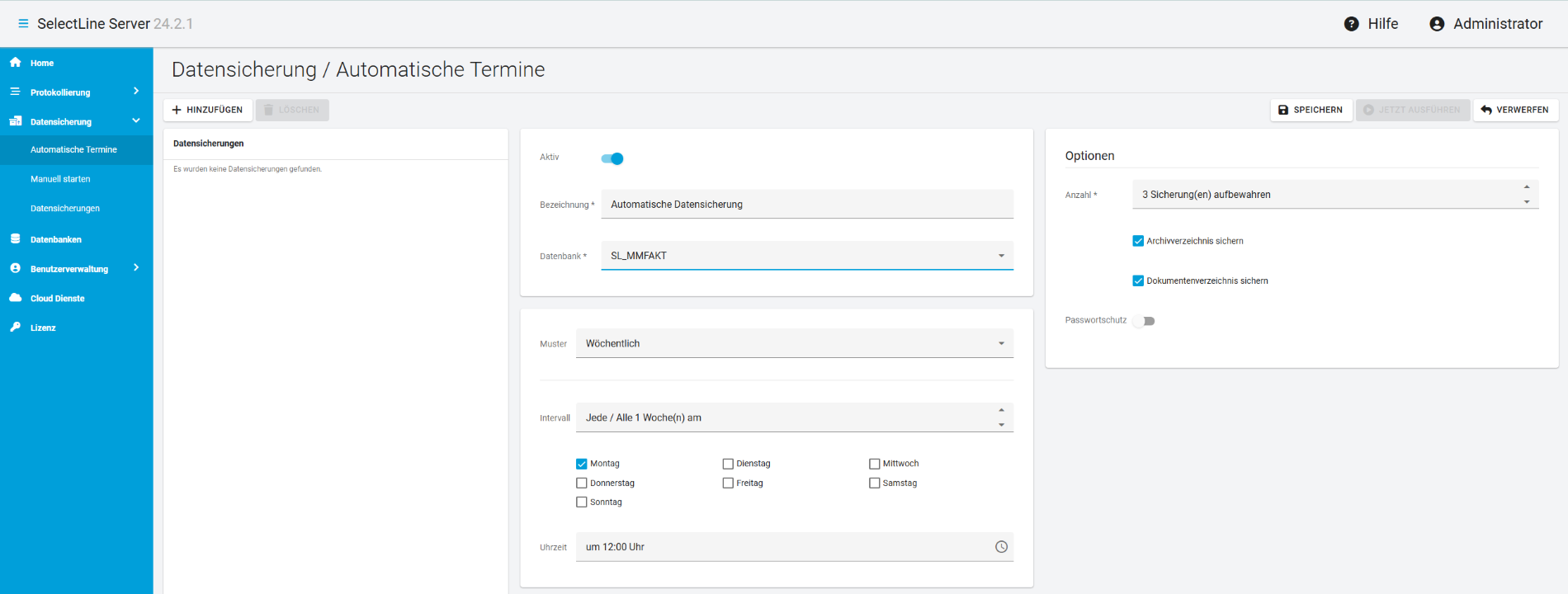Image resolution: width=1568 pixels, height=594 pixels.
Task: Click the Hilfe link in header
Action: tap(1372, 24)
